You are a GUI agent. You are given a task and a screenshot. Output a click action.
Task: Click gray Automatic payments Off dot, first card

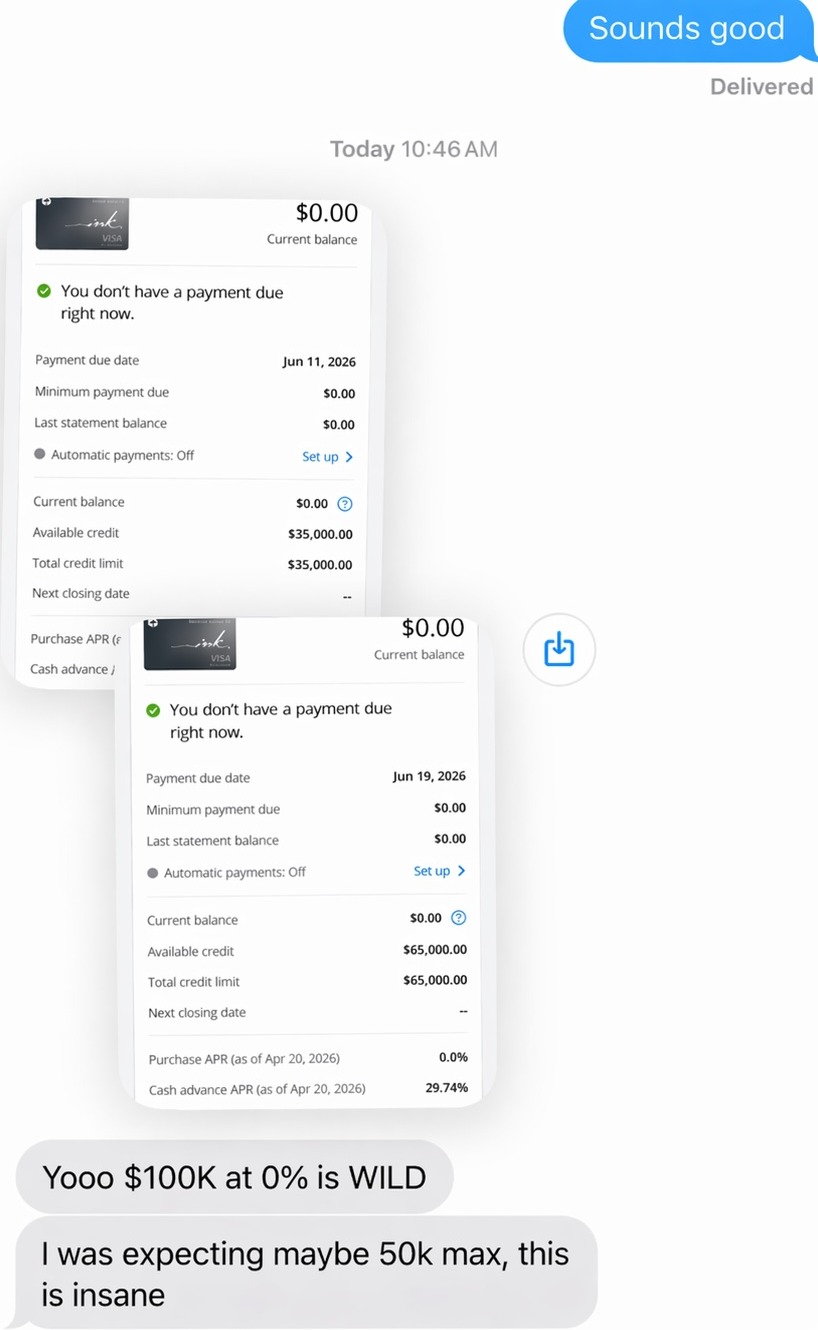pos(40,454)
